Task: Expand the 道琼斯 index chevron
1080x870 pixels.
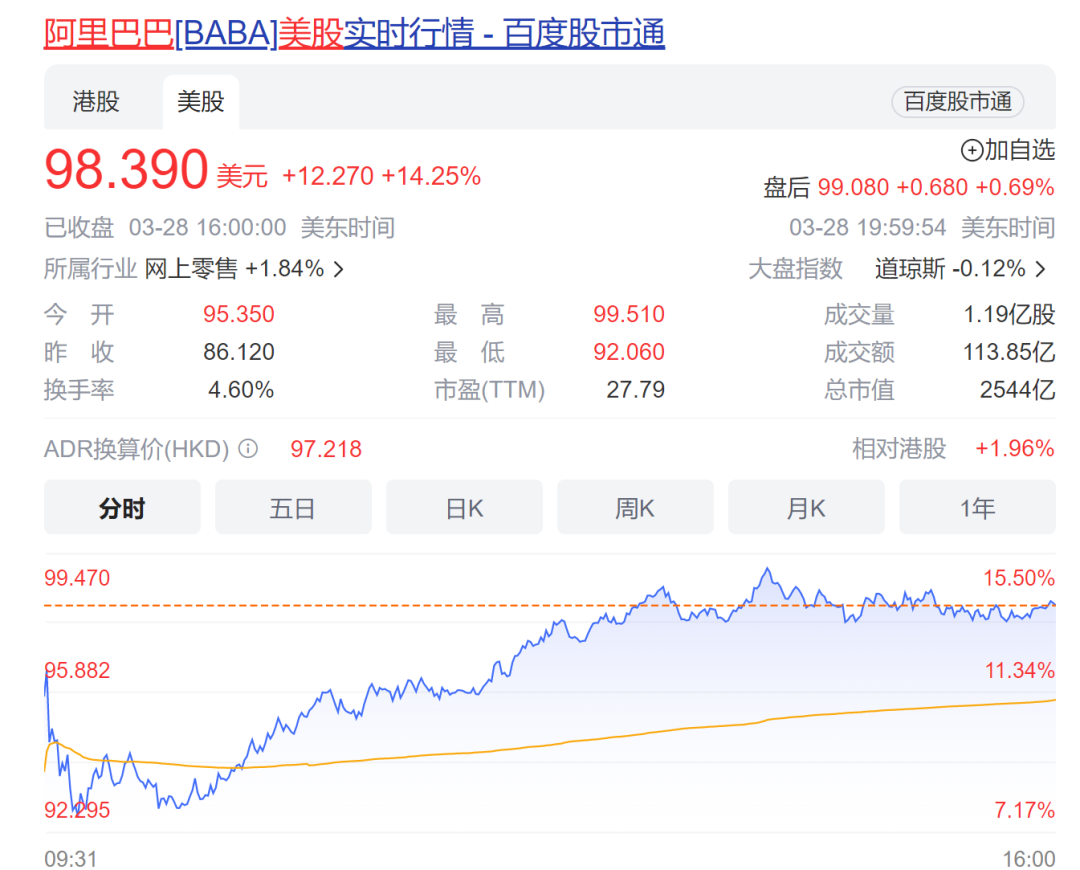Action: coord(1041,269)
